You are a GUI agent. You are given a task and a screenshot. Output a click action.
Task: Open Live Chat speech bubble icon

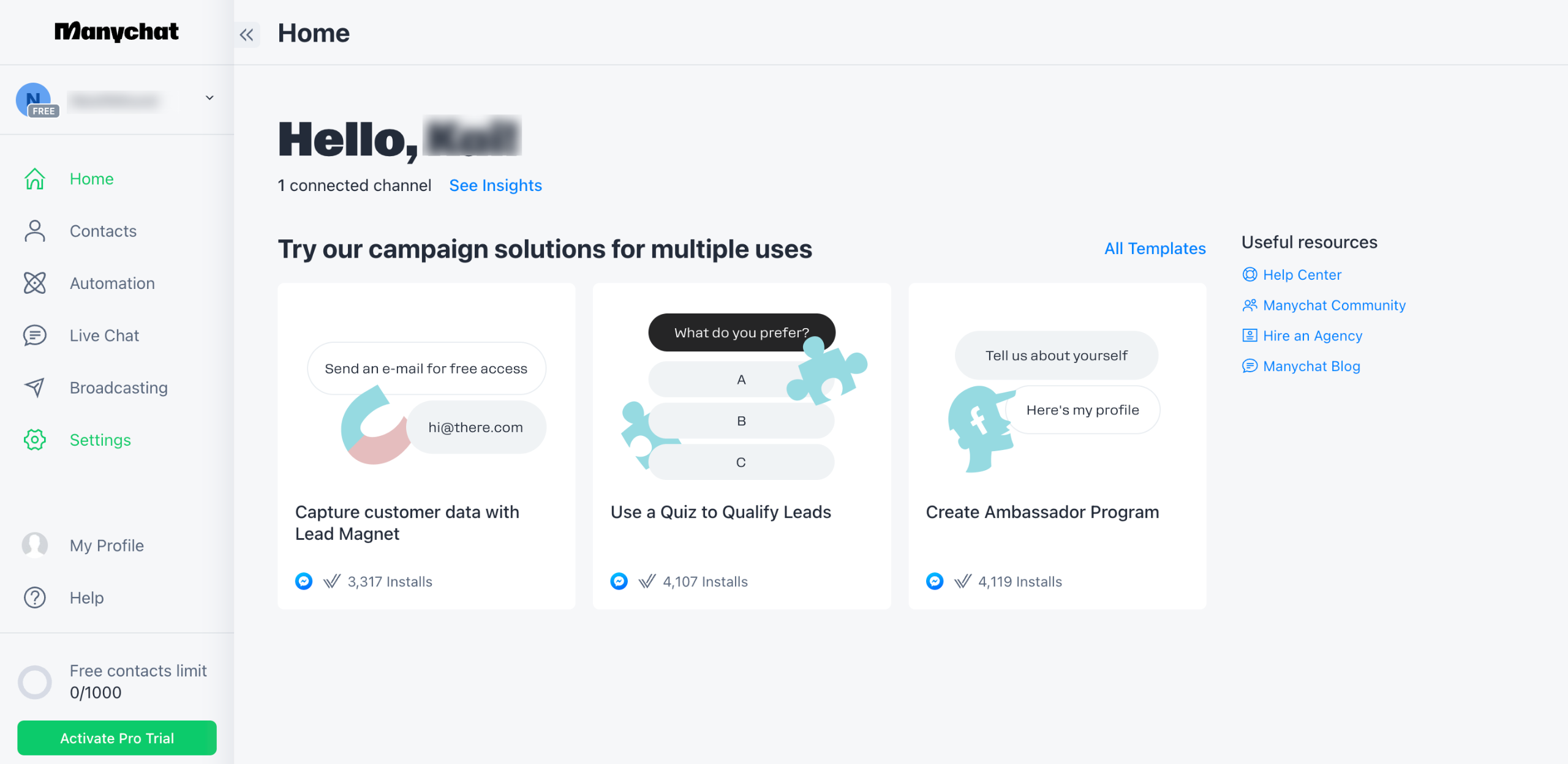(x=35, y=335)
